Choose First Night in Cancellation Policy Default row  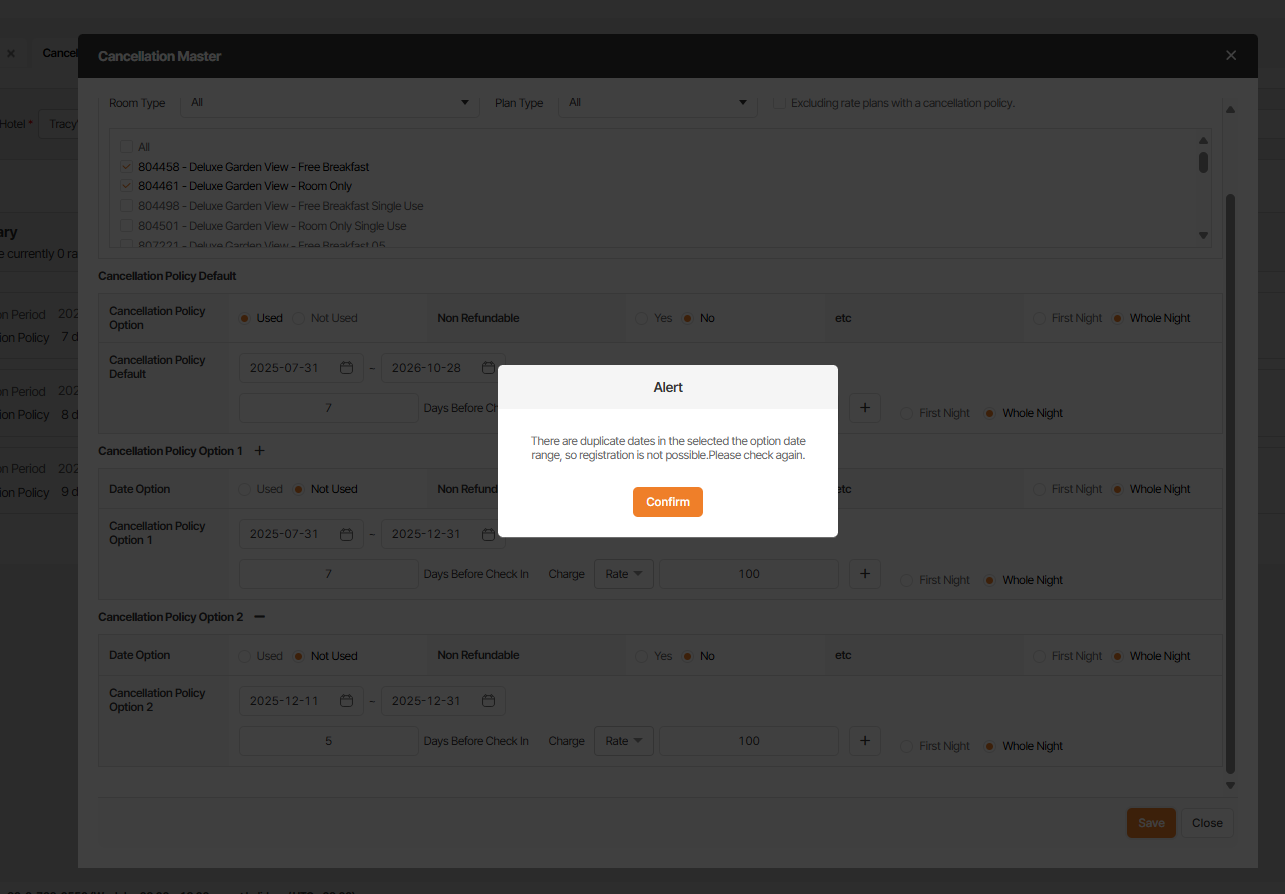click(907, 413)
